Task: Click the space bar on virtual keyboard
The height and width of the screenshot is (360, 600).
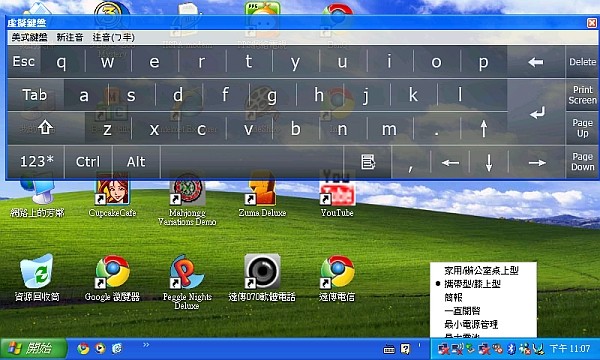Action: (251, 162)
